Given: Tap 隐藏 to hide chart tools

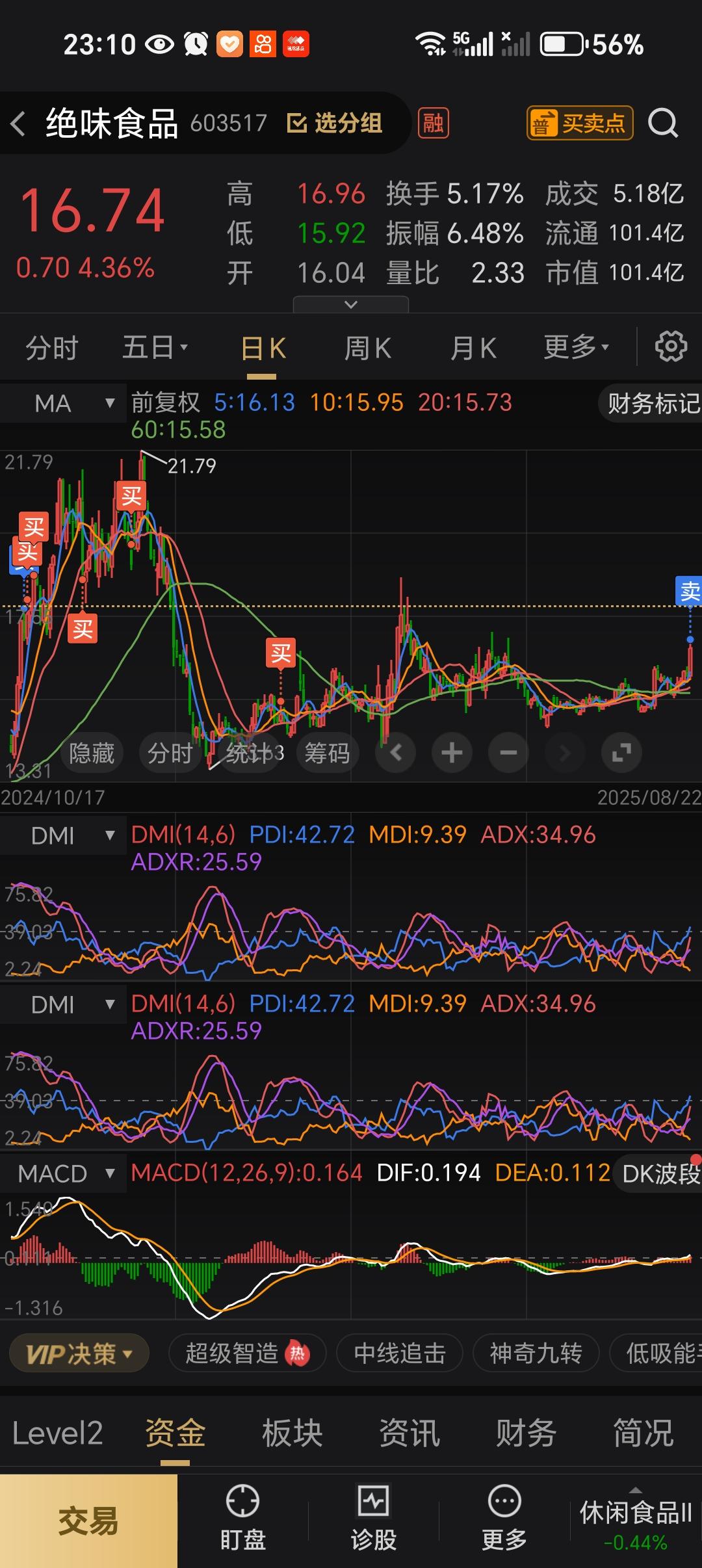Looking at the screenshot, I should tap(92, 753).
